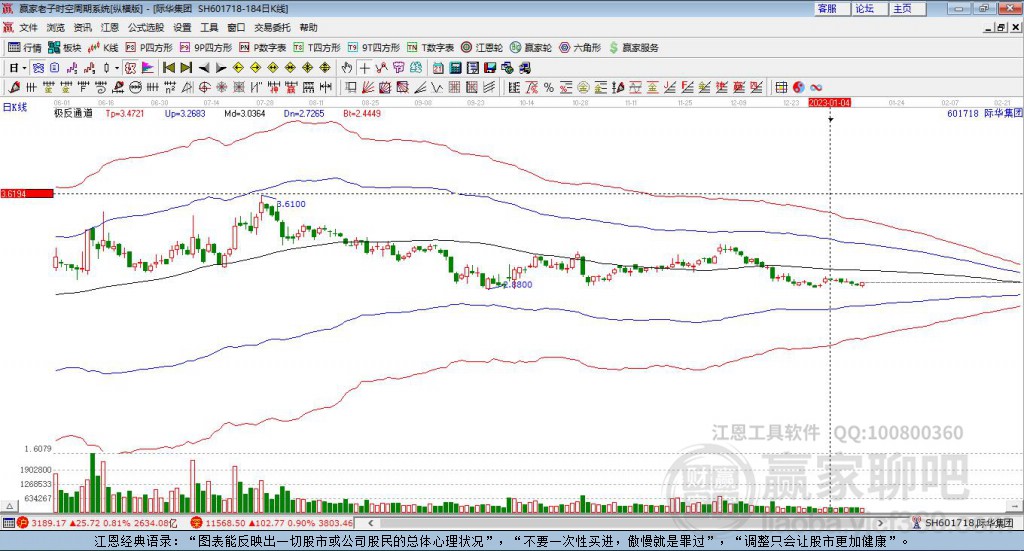
Task: Click the pink flag chart icon
Action: (148, 68)
